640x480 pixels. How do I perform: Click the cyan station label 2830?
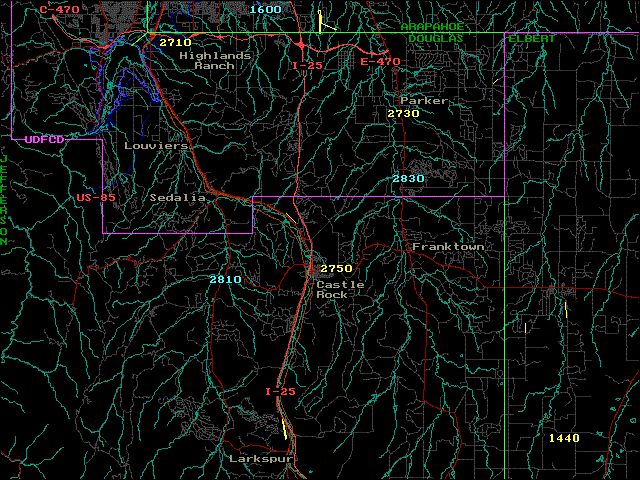(409, 178)
